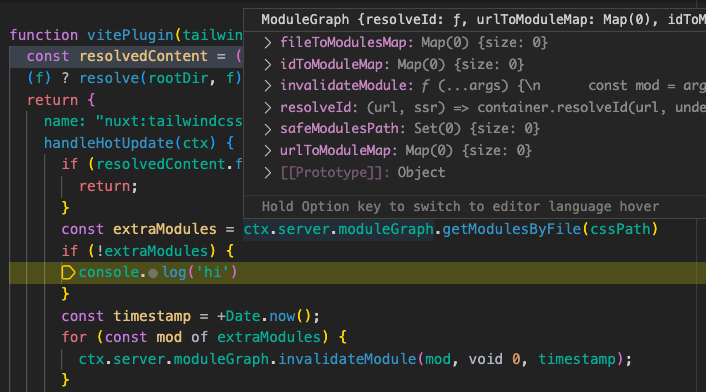Click rootDir argument in the resolve call
Screen dimensions: 706x392
click(x=178, y=78)
